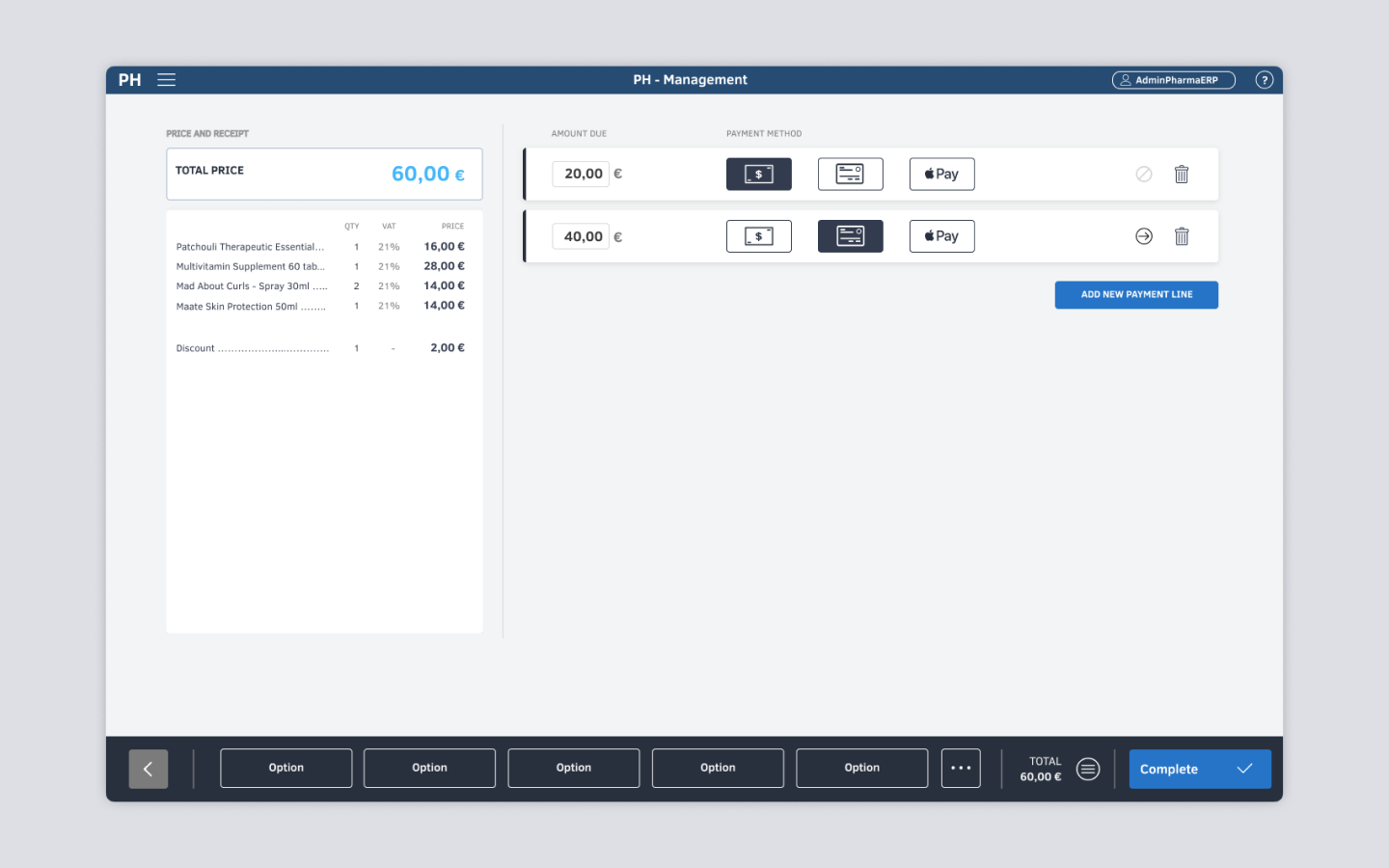Choose Apple Pay for the 40,00 line
This screenshot has width=1389, height=868.
(941, 236)
